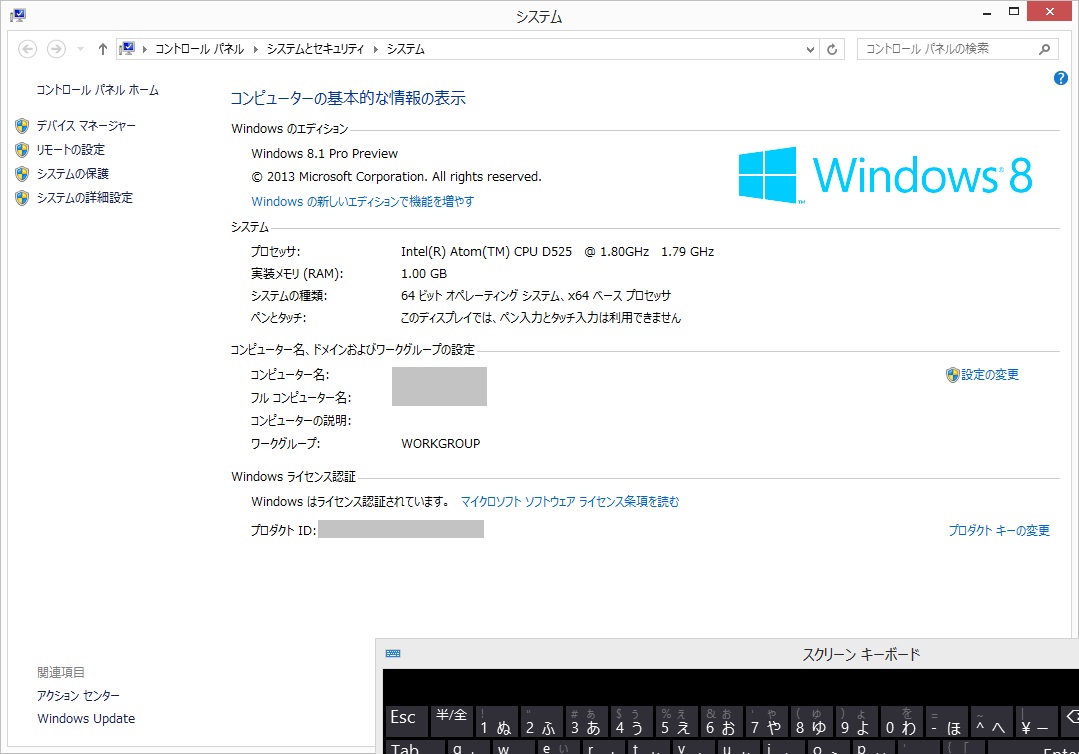Click RAM value 1.00 GB
Image resolution: width=1079 pixels, height=754 pixels.
pyautogui.click(x=424, y=274)
